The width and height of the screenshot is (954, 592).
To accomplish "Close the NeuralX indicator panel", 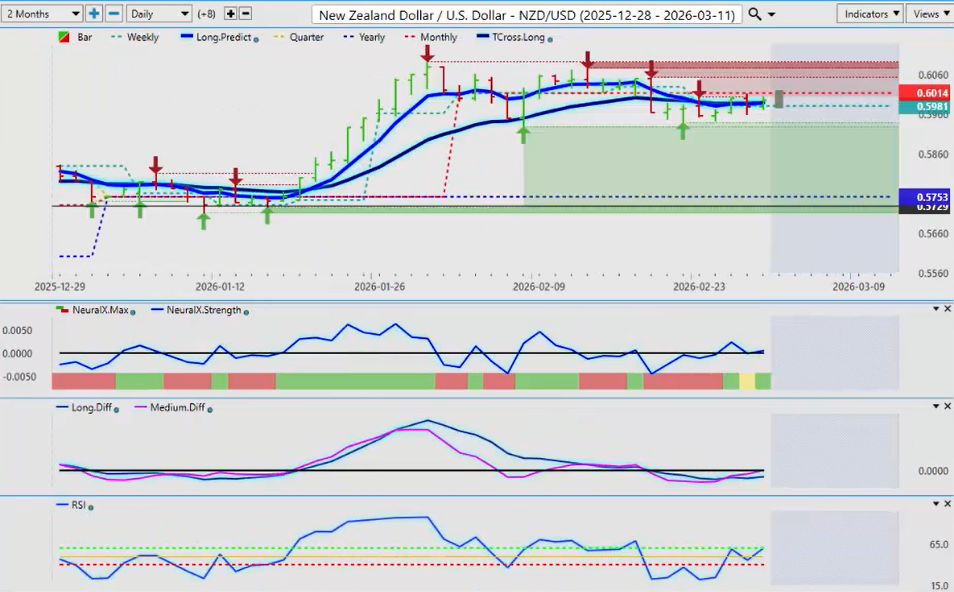I will pos(947,308).
